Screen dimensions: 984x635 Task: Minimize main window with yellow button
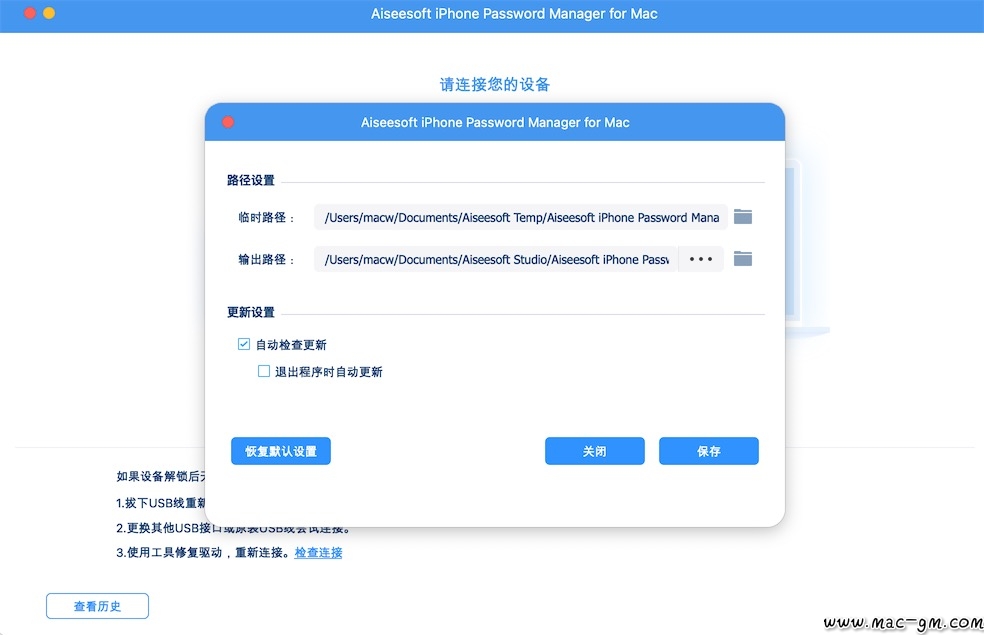point(49,13)
